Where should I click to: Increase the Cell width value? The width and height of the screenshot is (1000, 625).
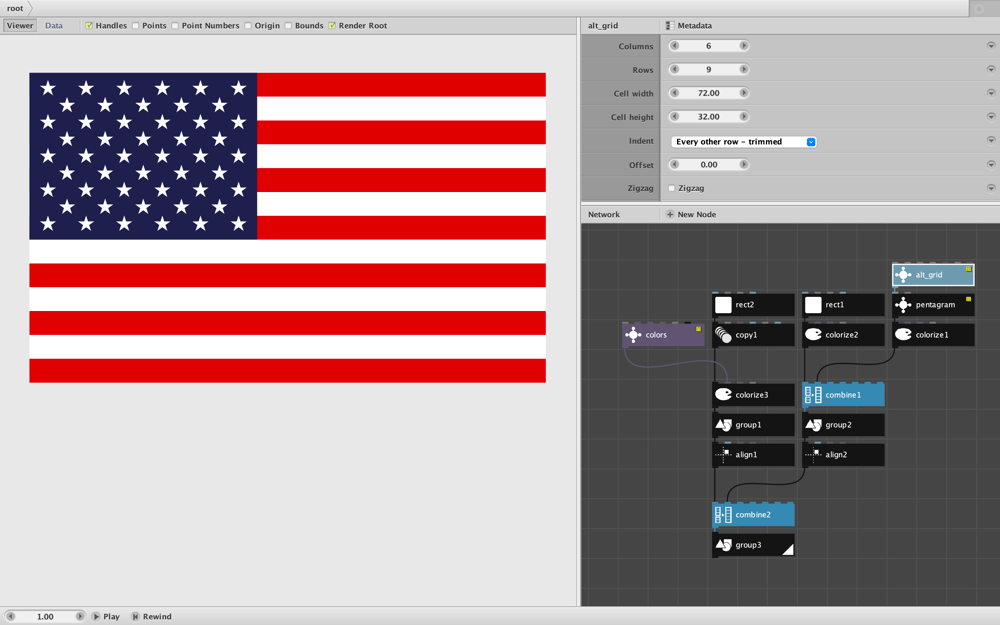tap(743, 93)
